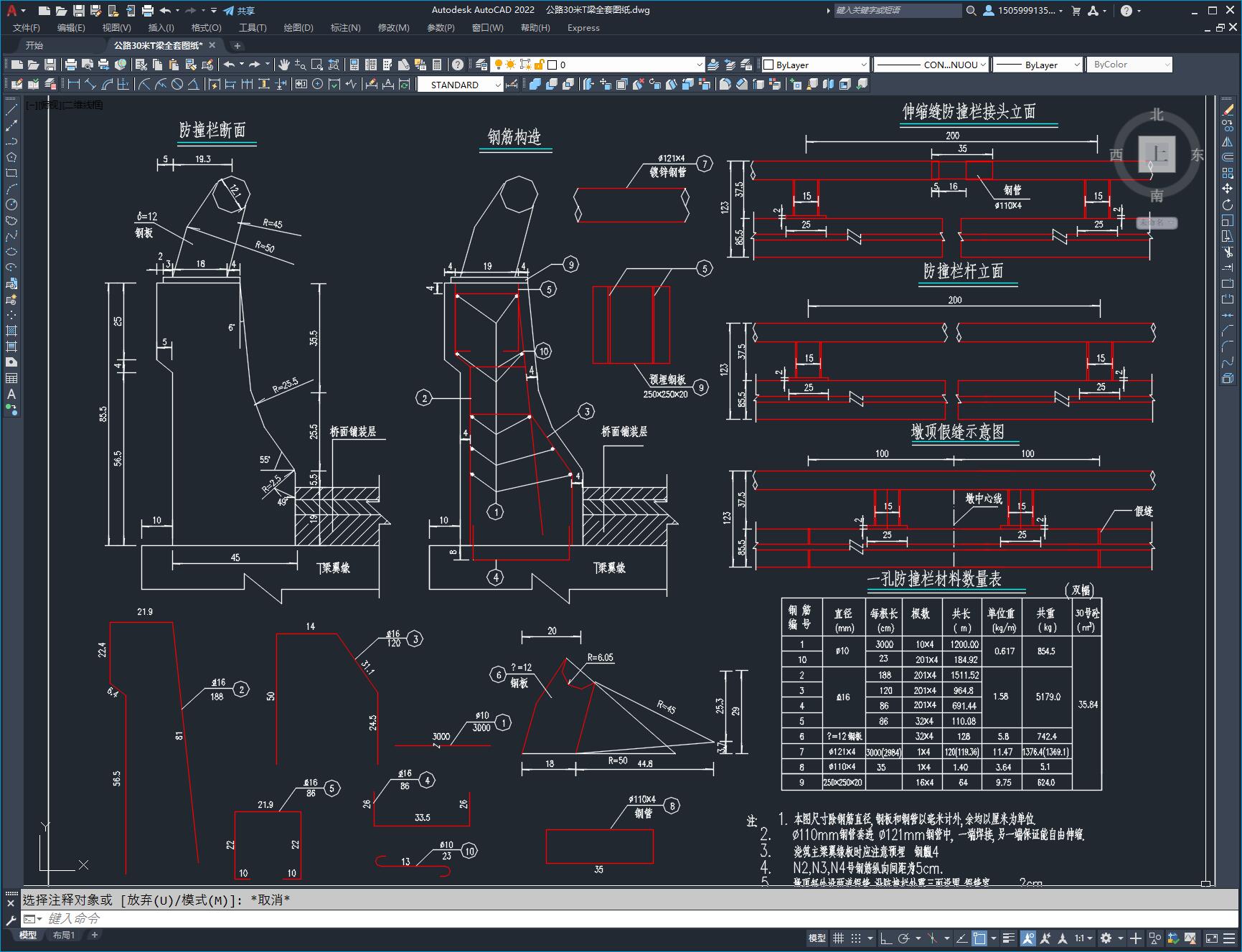This screenshot has width=1242, height=952.
Task: Click the 共享 share button
Action: pyautogui.click(x=239, y=11)
